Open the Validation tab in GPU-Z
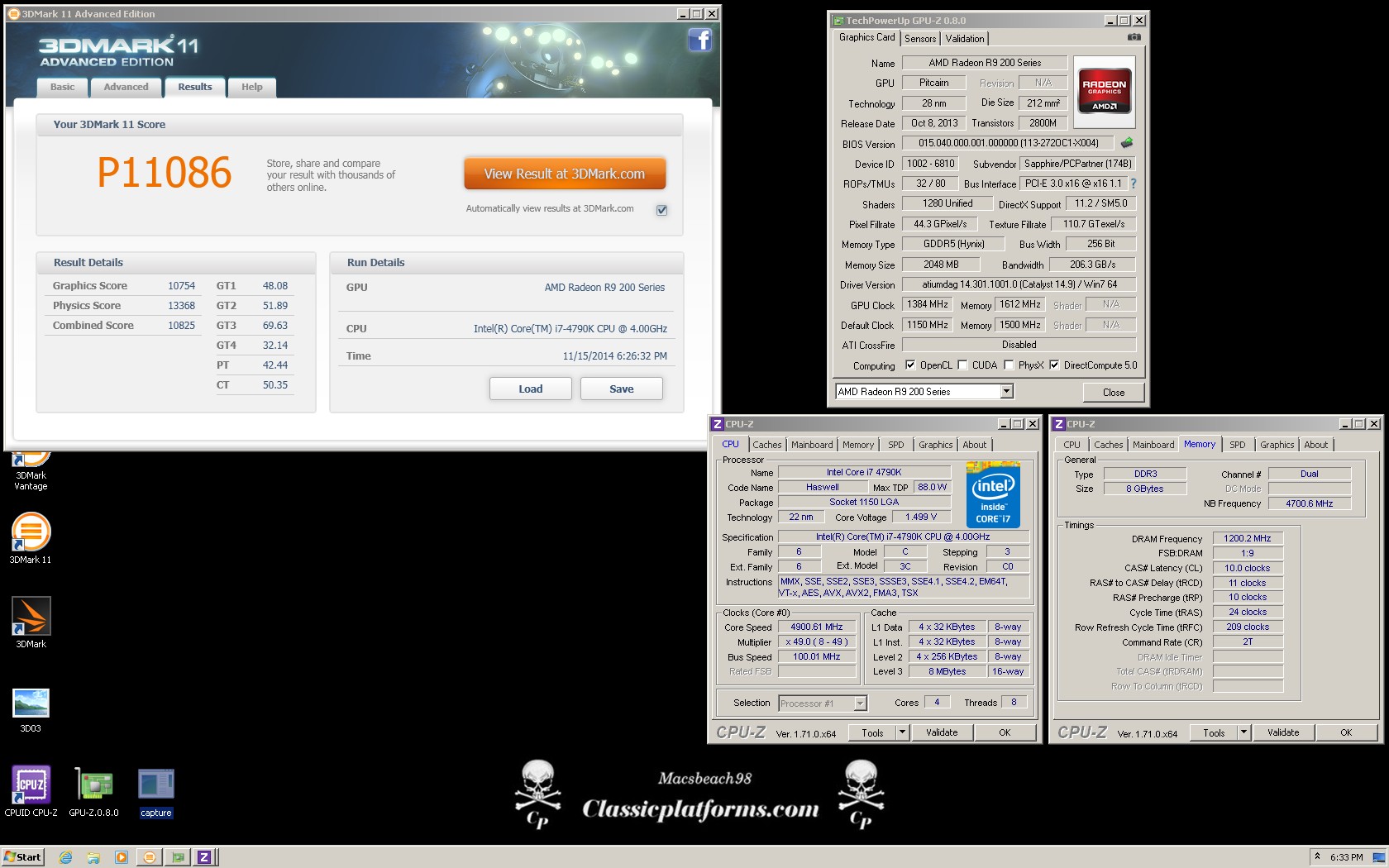Viewport: 1389px width, 868px height. point(965,39)
